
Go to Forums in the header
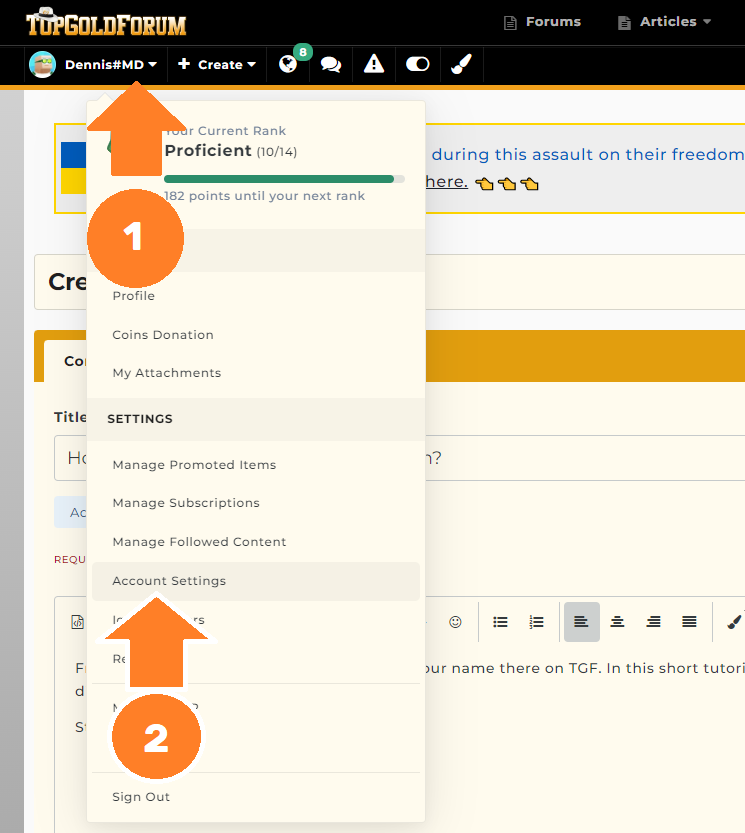543,22
